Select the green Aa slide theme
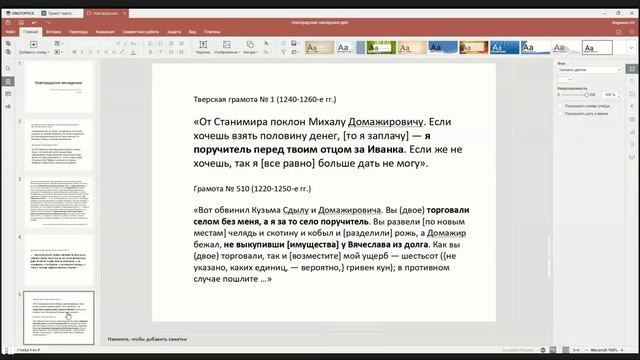 [x=381, y=48]
